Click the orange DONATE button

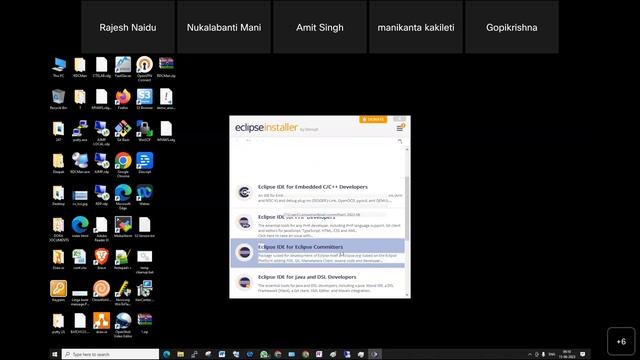tap(373, 119)
